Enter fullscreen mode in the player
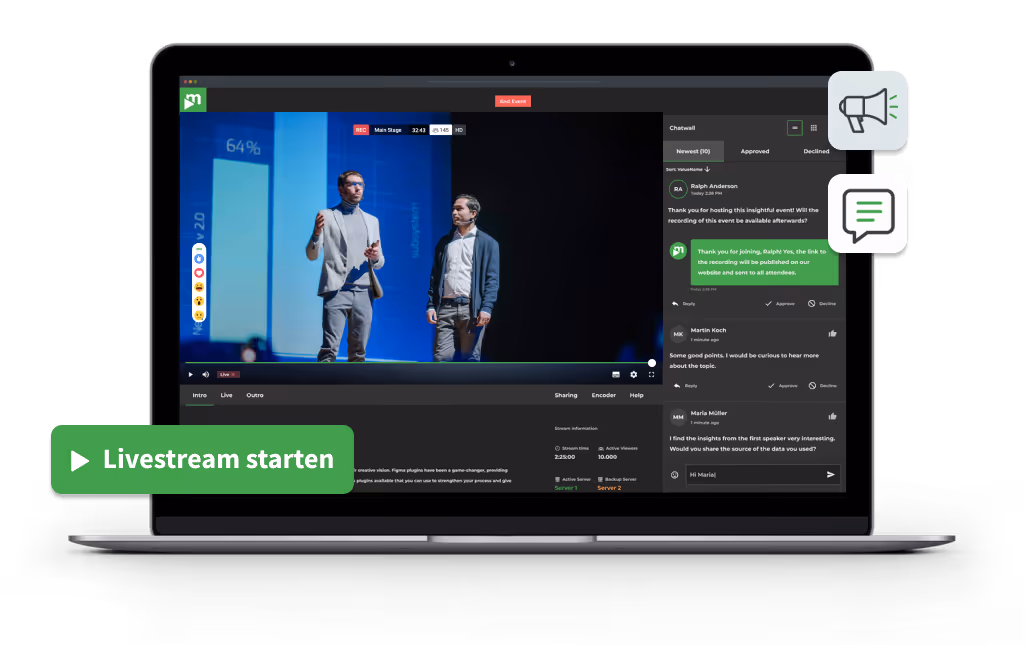This screenshot has height=645, width=1029. pos(652,375)
